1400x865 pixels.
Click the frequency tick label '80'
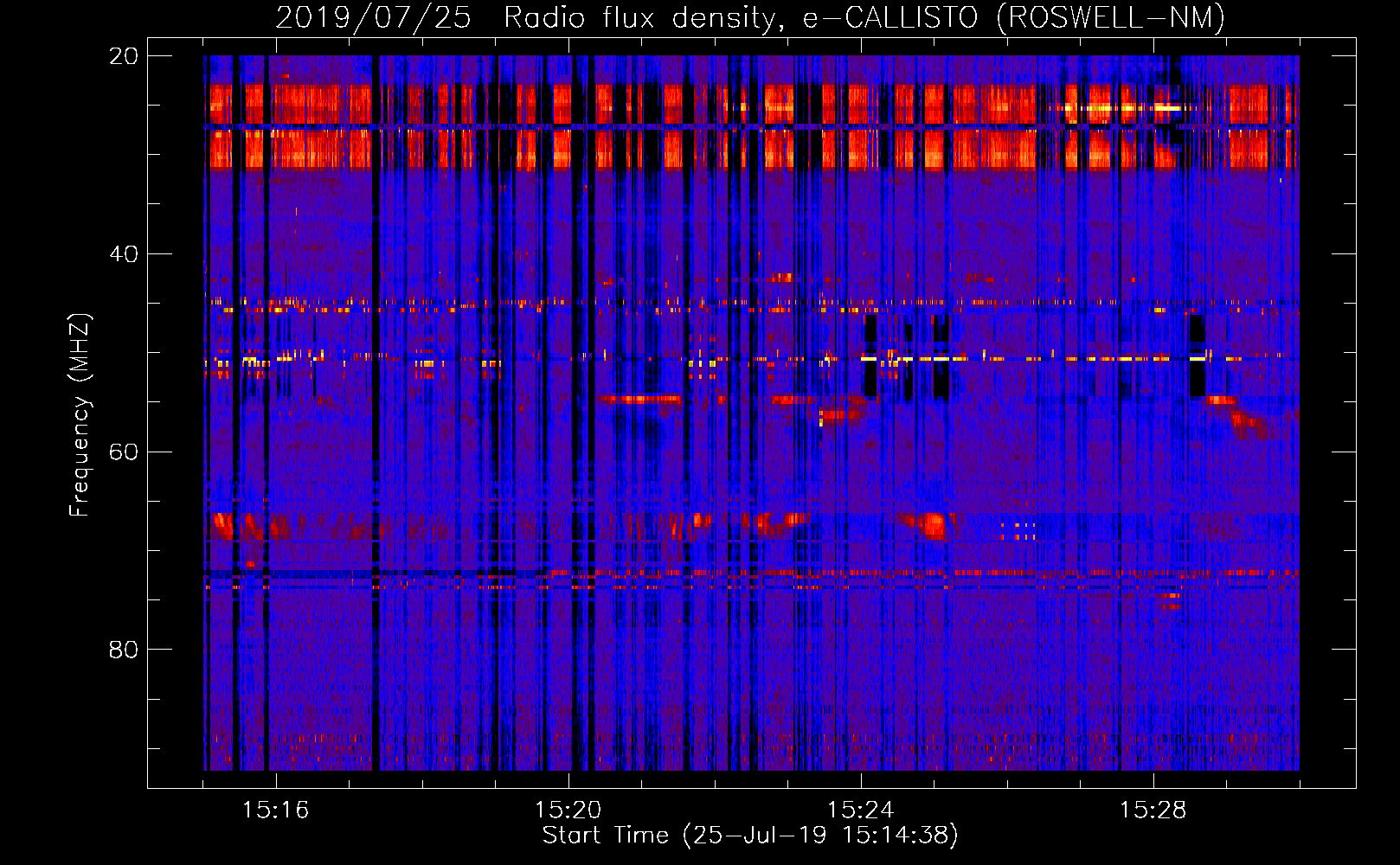click(124, 650)
